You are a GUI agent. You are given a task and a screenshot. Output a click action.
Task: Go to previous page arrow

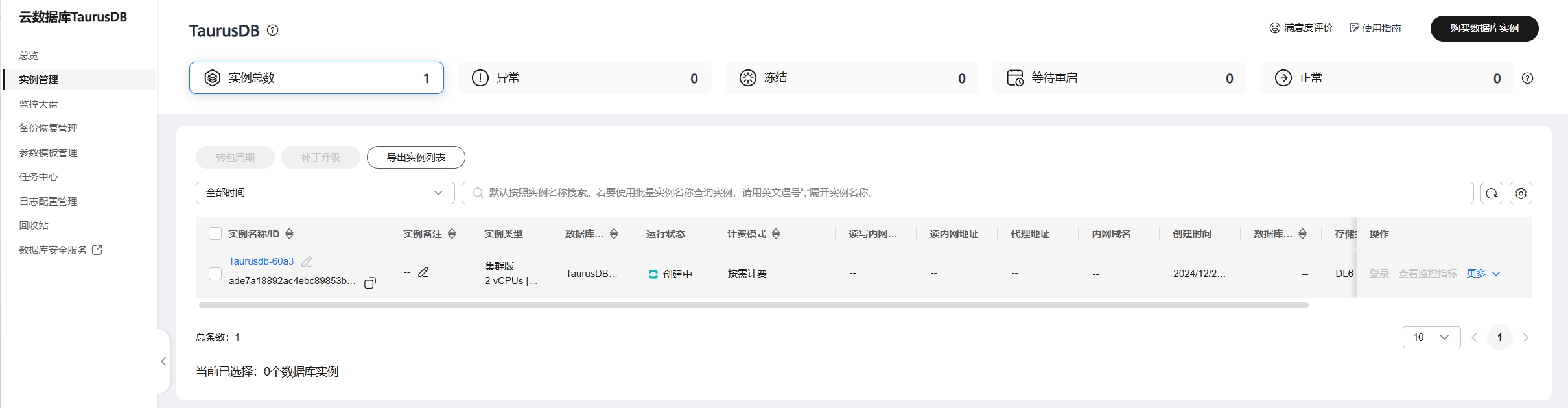point(1474,337)
